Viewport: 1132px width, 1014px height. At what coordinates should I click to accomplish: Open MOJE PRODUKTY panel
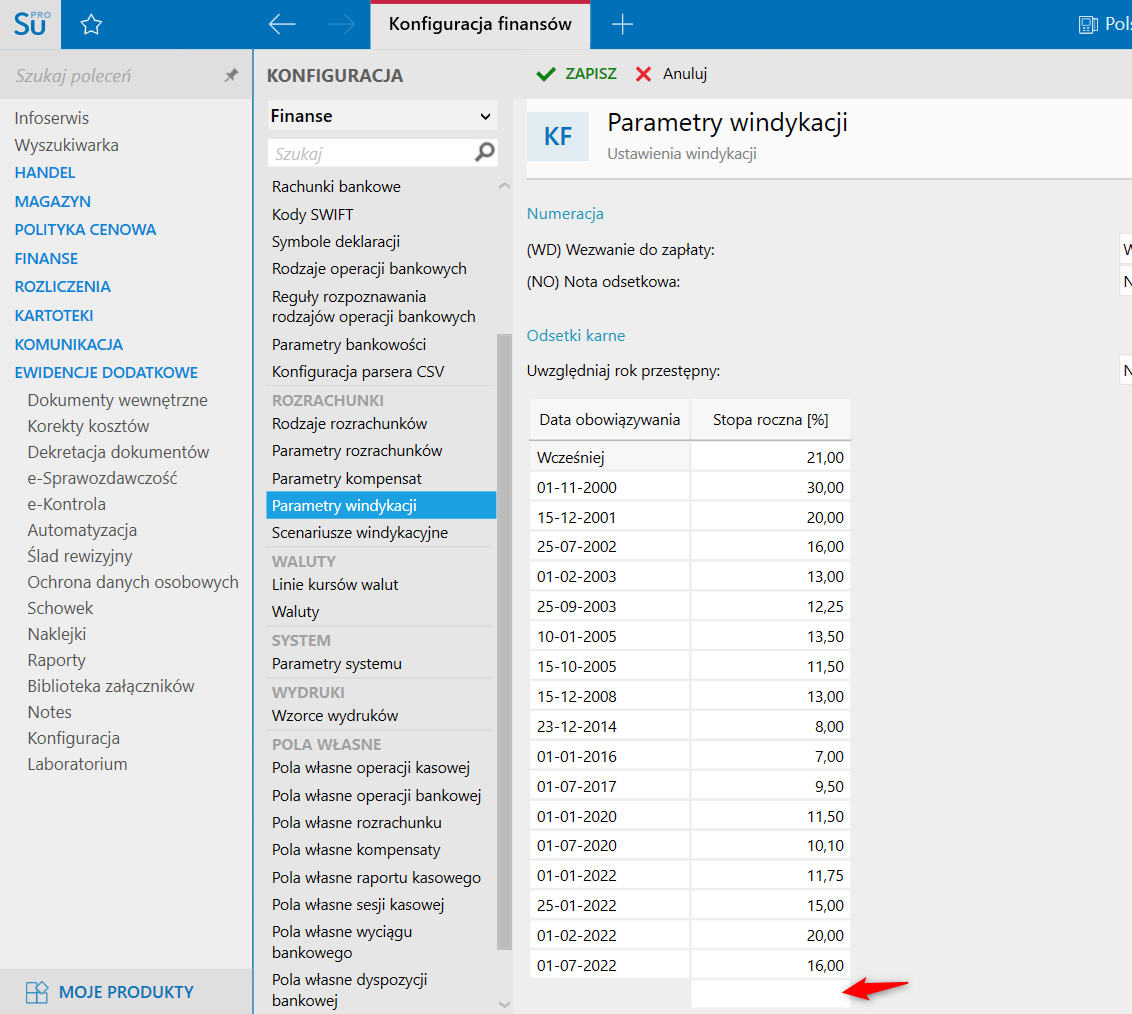click(x=126, y=992)
